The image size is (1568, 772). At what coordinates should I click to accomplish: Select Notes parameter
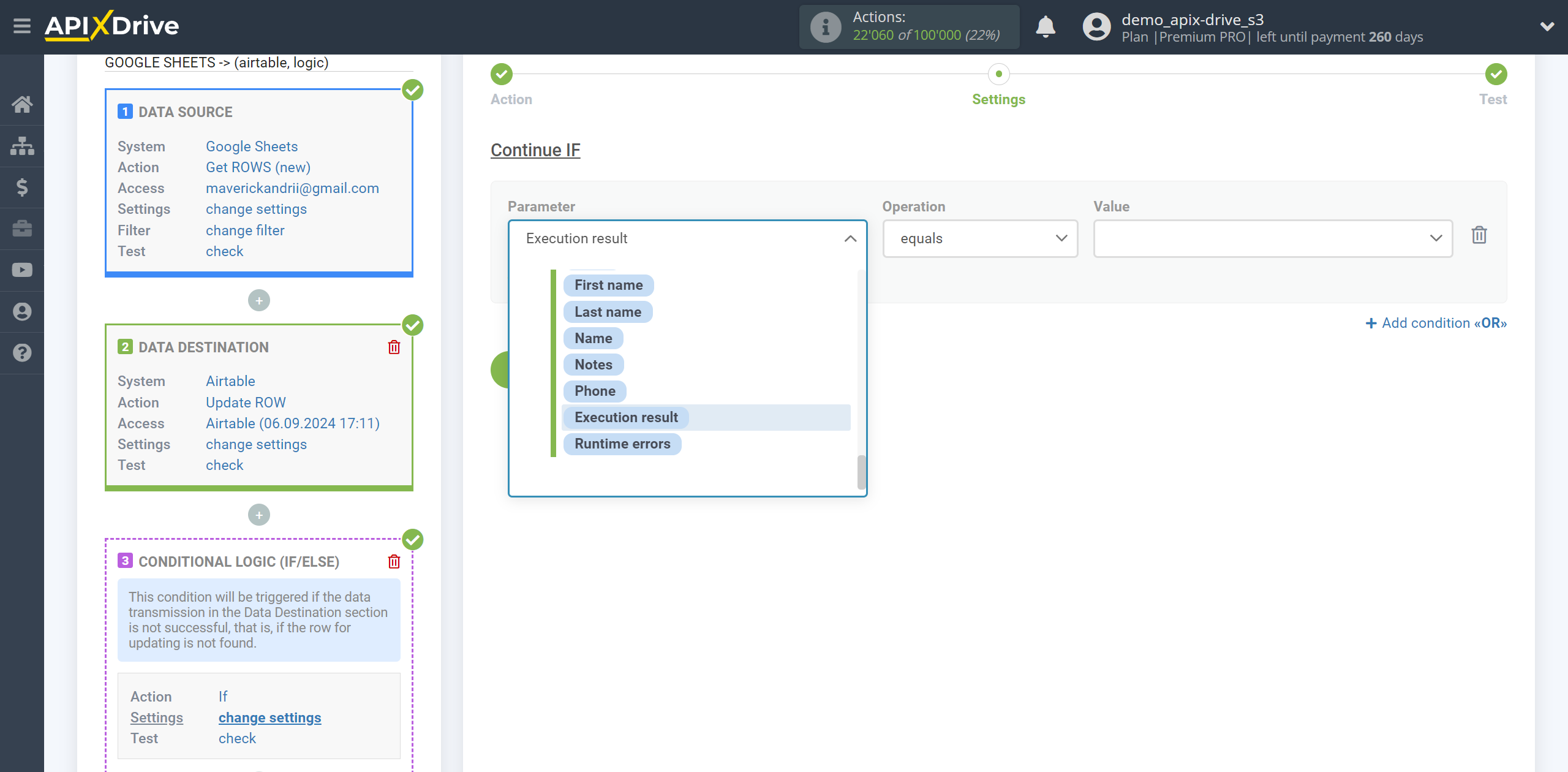pyautogui.click(x=593, y=365)
